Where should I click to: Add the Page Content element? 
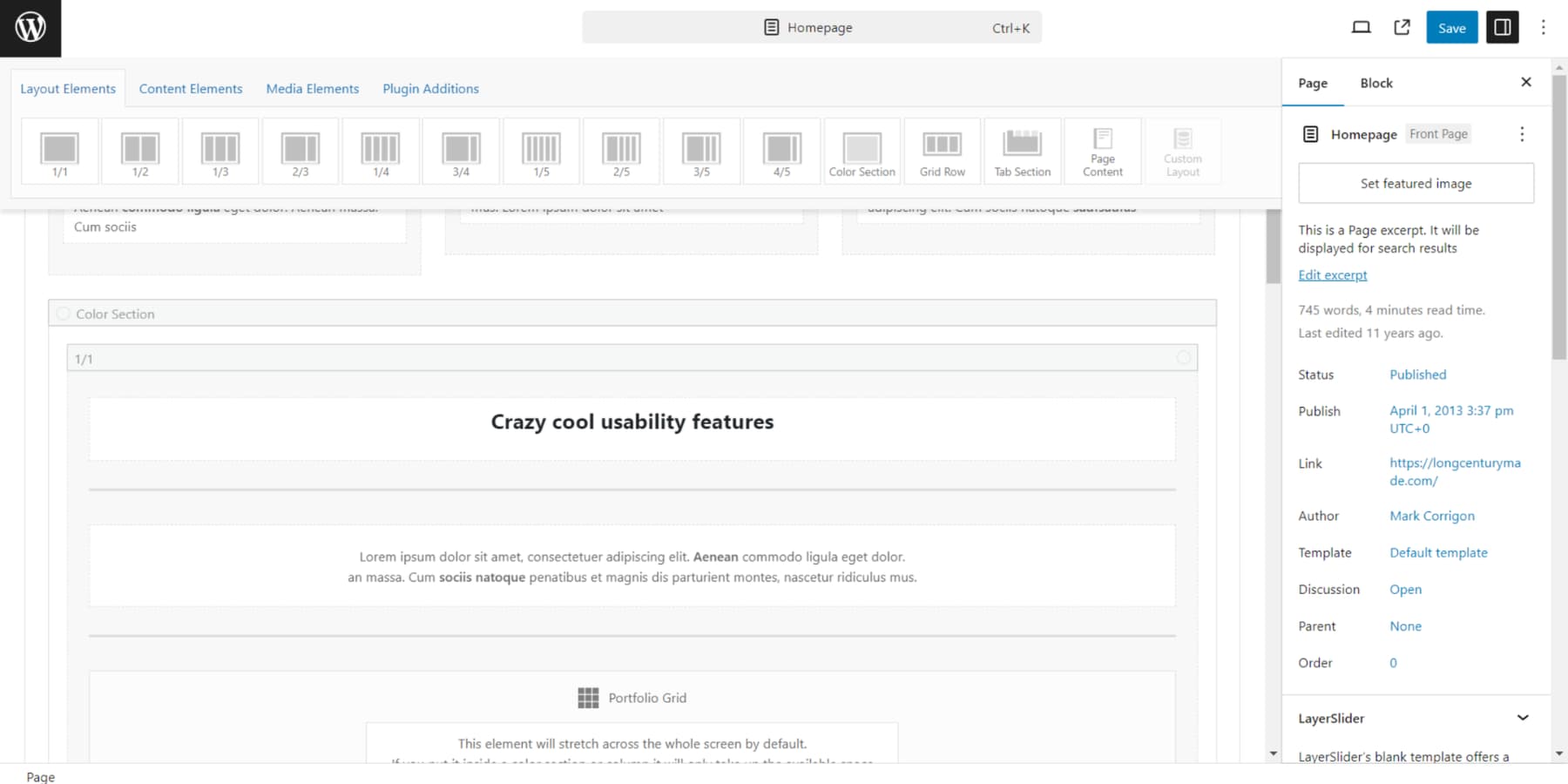[x=1102, y=151]
